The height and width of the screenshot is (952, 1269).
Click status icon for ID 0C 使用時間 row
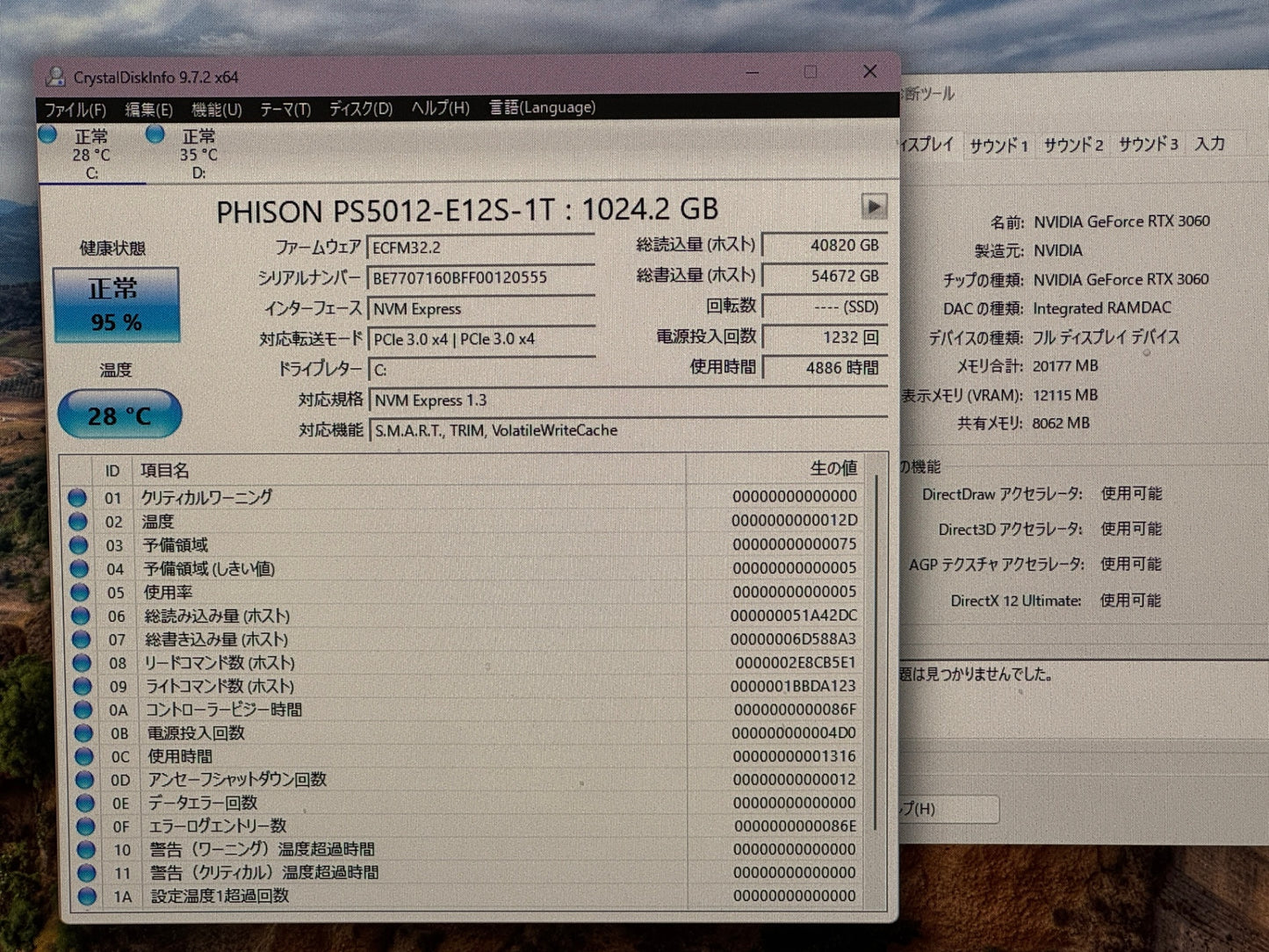84,756
